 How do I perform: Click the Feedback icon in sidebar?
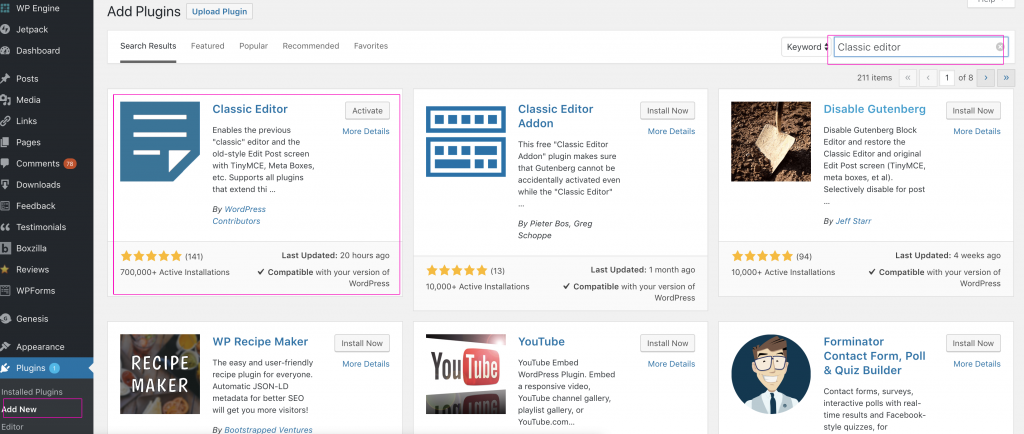pos(5,206)
